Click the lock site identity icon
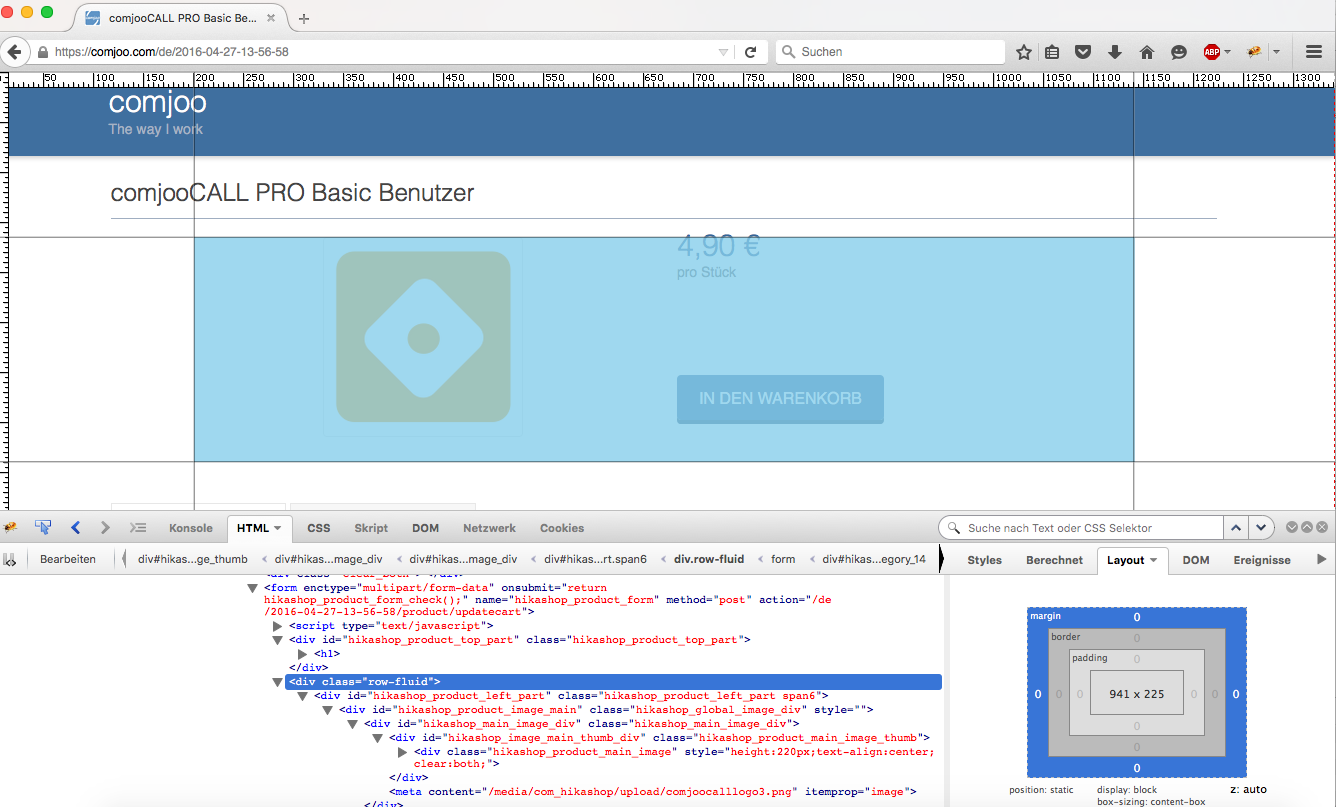Image resolution: width=1336 pixels, height=807 pixels. pos(43,52)
